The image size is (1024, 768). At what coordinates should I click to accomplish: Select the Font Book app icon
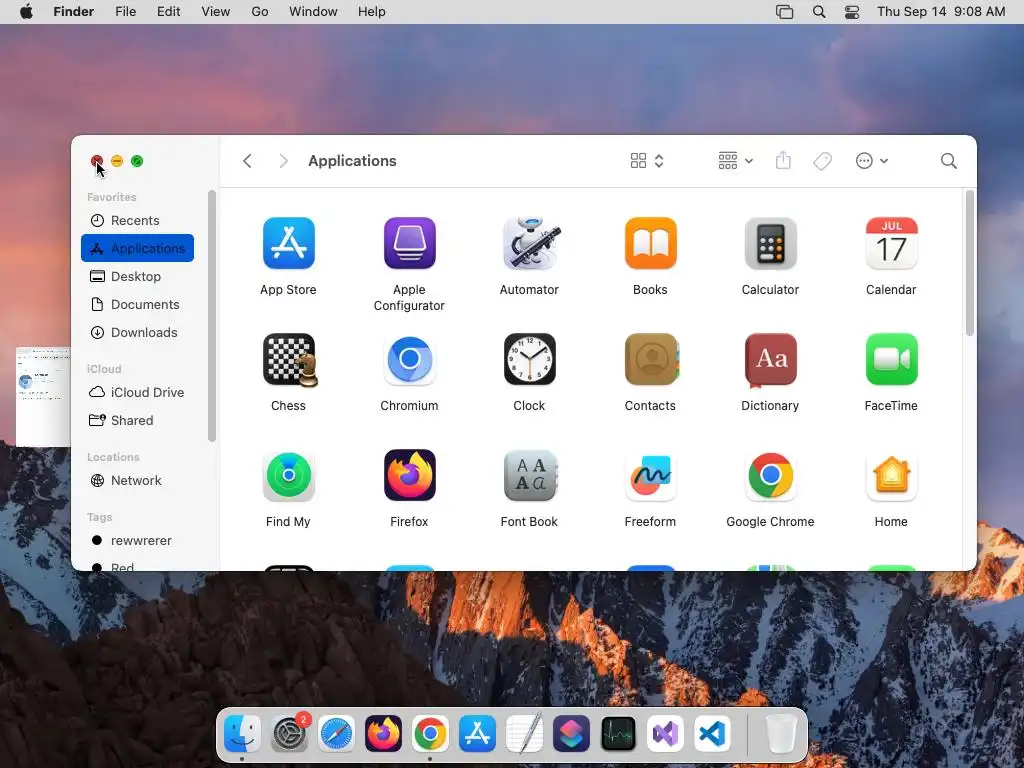[x=530, y=475]
